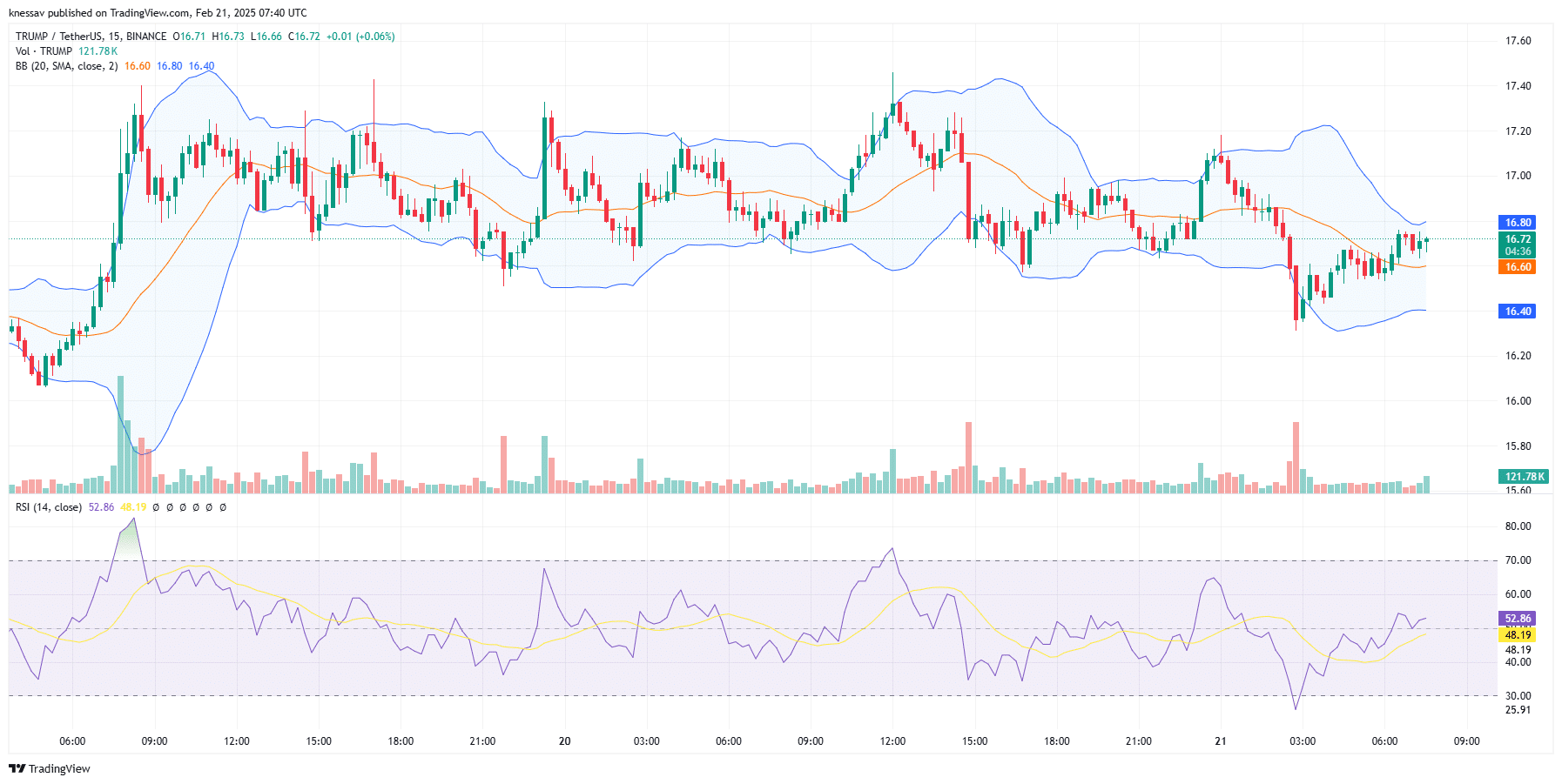Click the 60.00 RSI axis tick
The height and width of the screenshot is (784, 1562).
click(x=1518, y=594)
